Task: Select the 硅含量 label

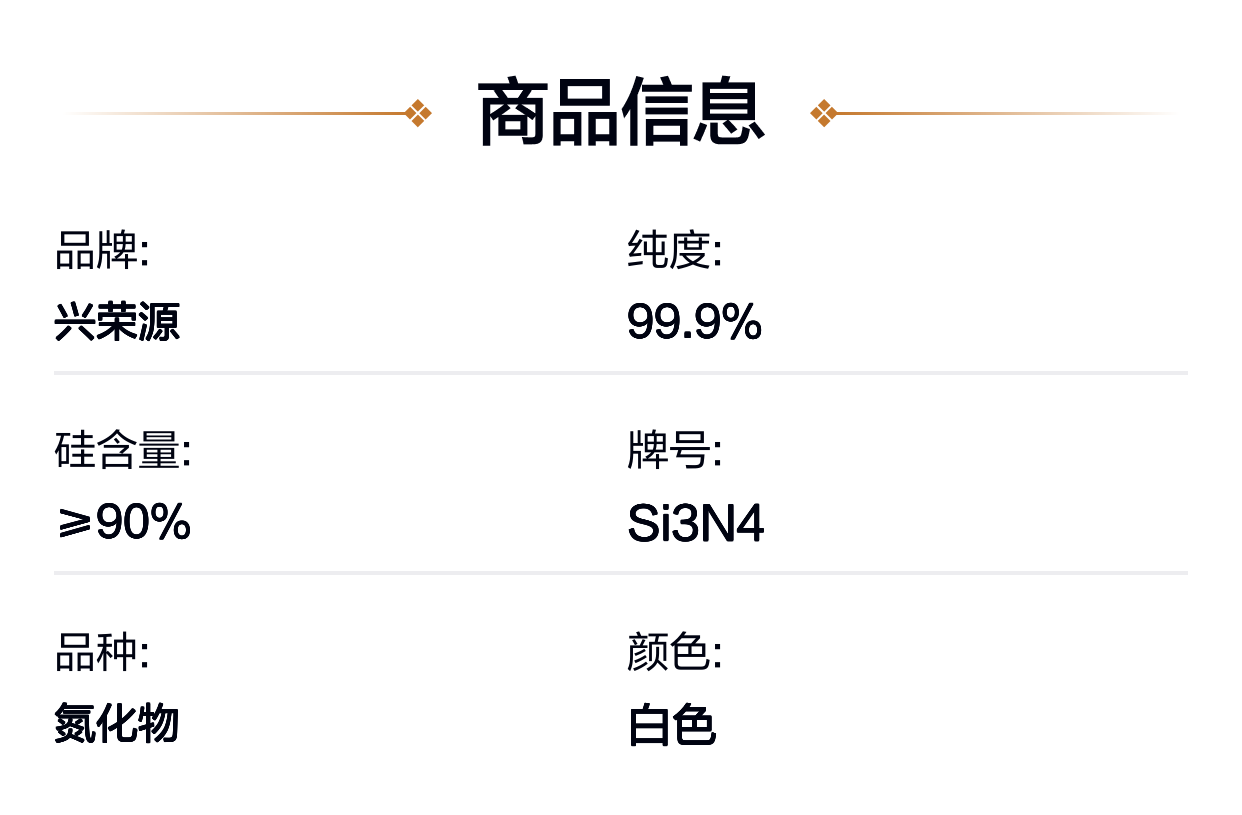Action: [x=122, y=451]
